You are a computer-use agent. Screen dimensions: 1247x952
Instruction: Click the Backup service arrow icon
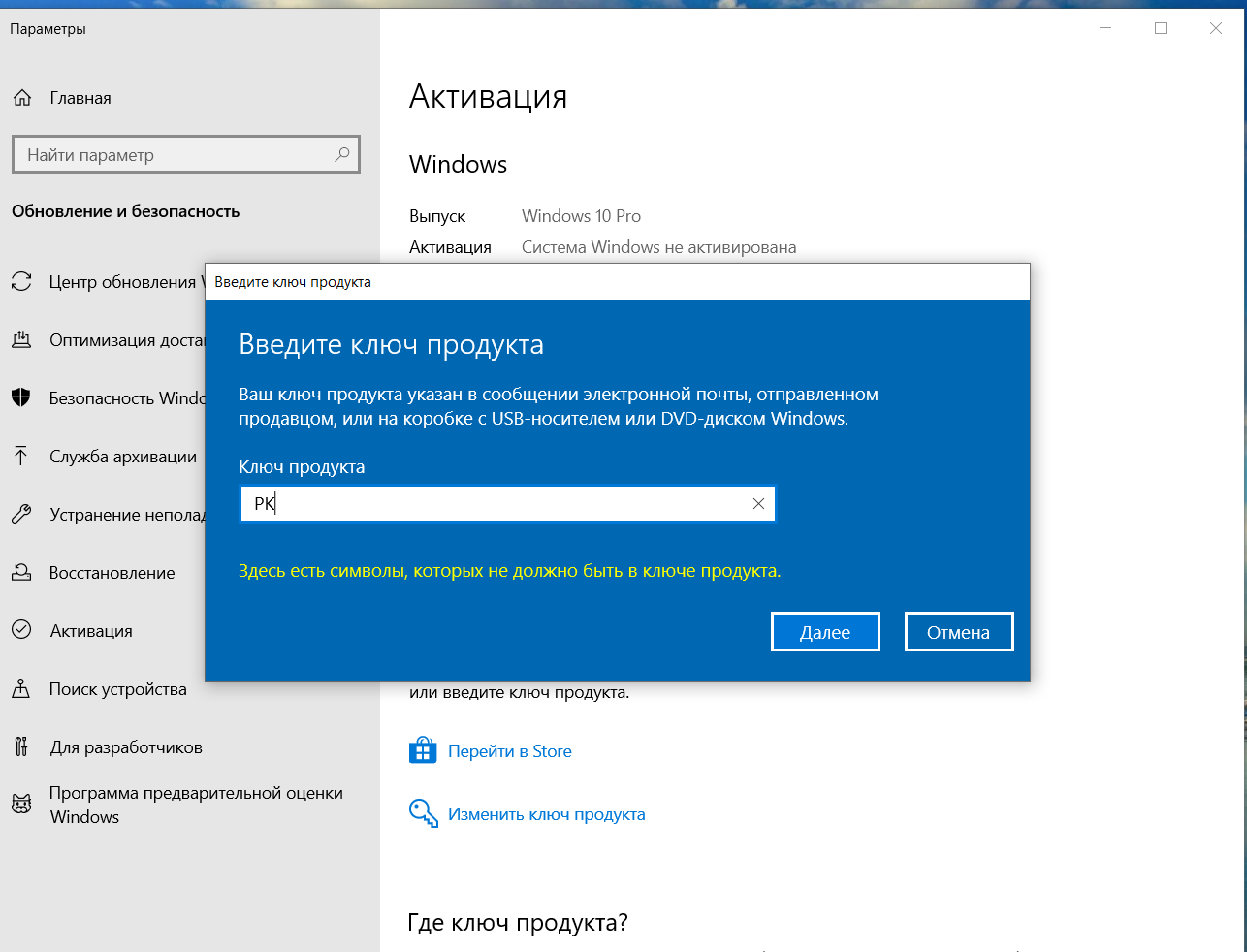(x=21, y=456)
